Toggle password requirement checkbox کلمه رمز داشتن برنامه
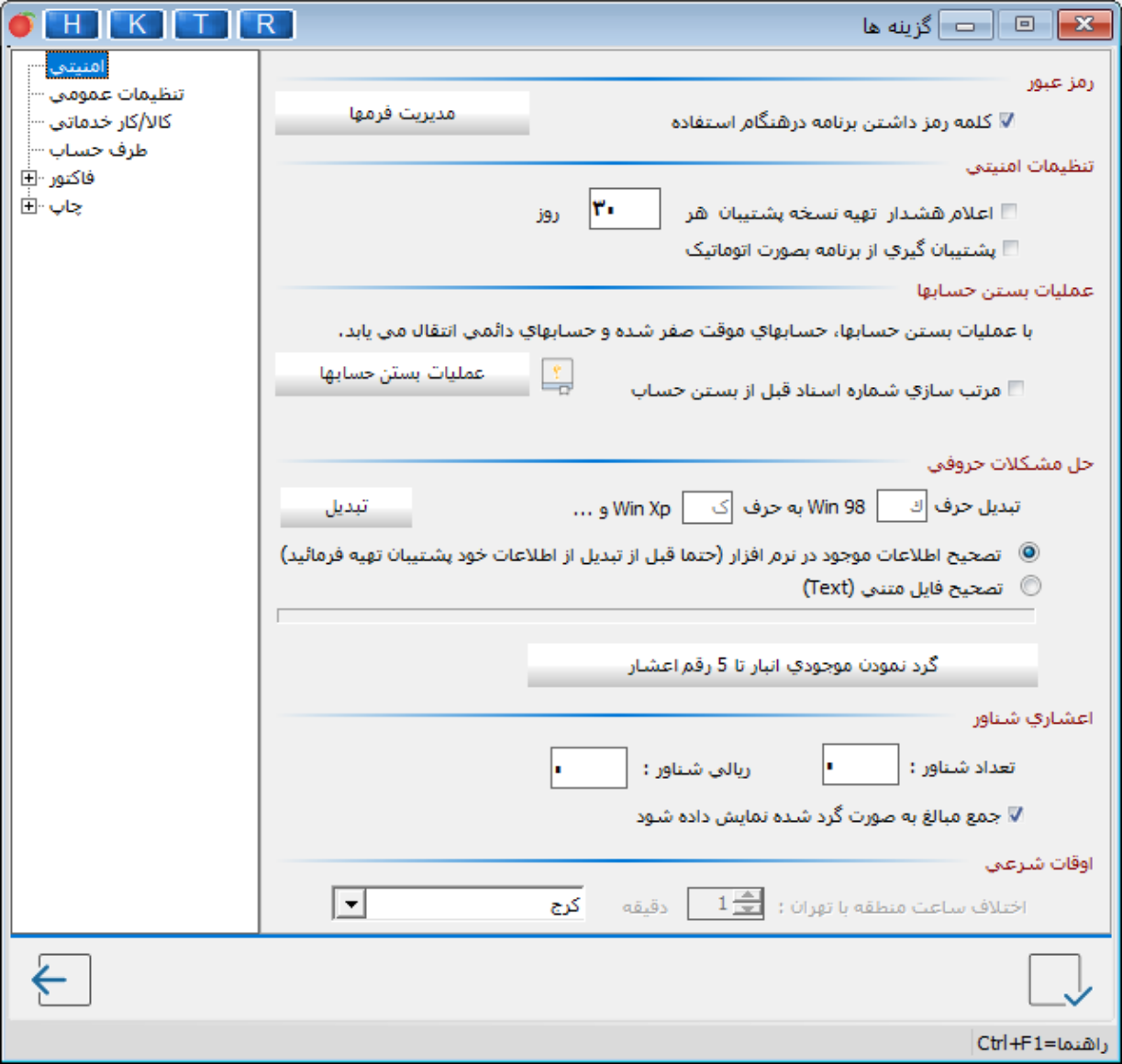The image size is (1122, 1064). click(x=1007, y=121)
